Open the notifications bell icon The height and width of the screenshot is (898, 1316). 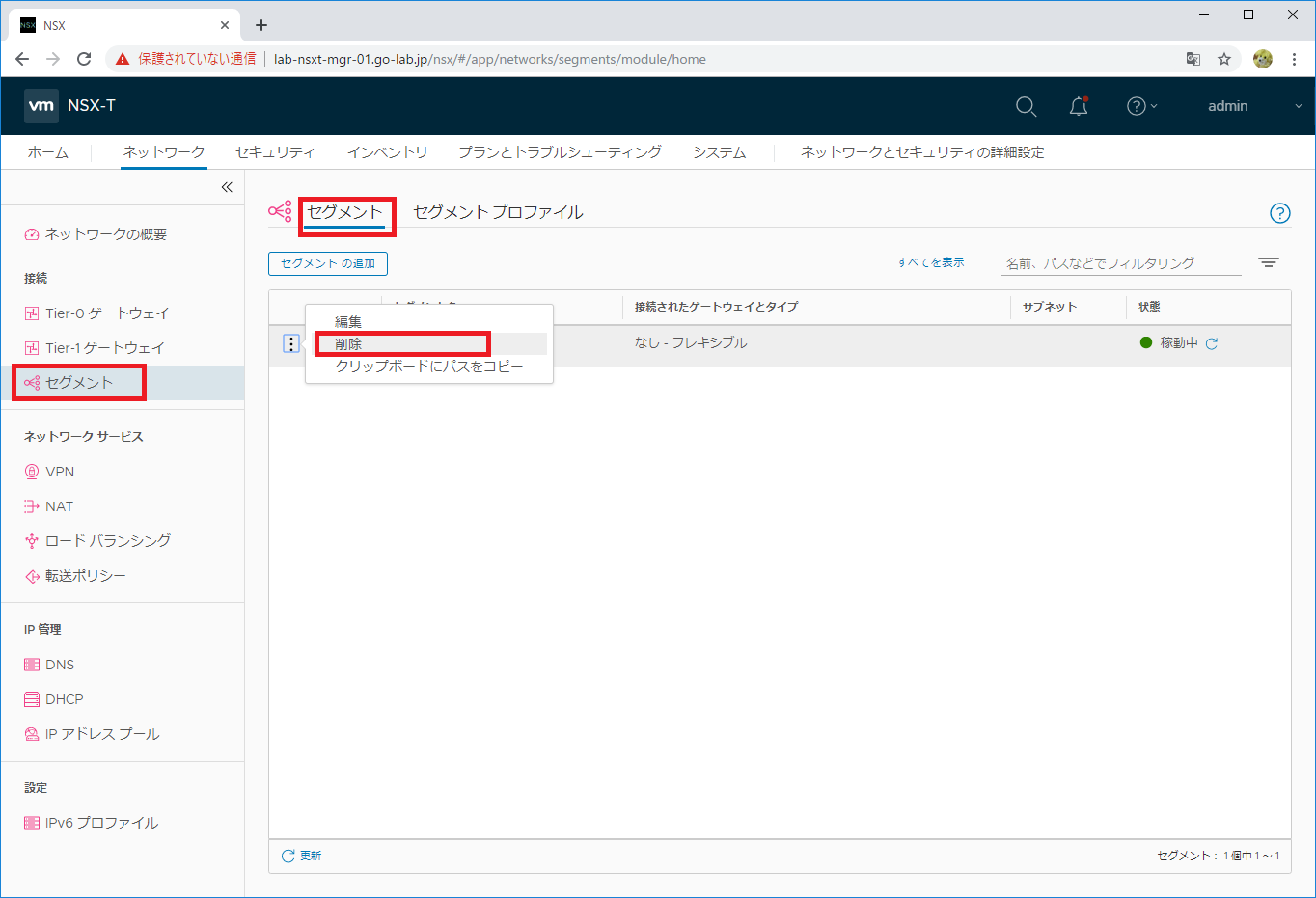point(1079,106)
